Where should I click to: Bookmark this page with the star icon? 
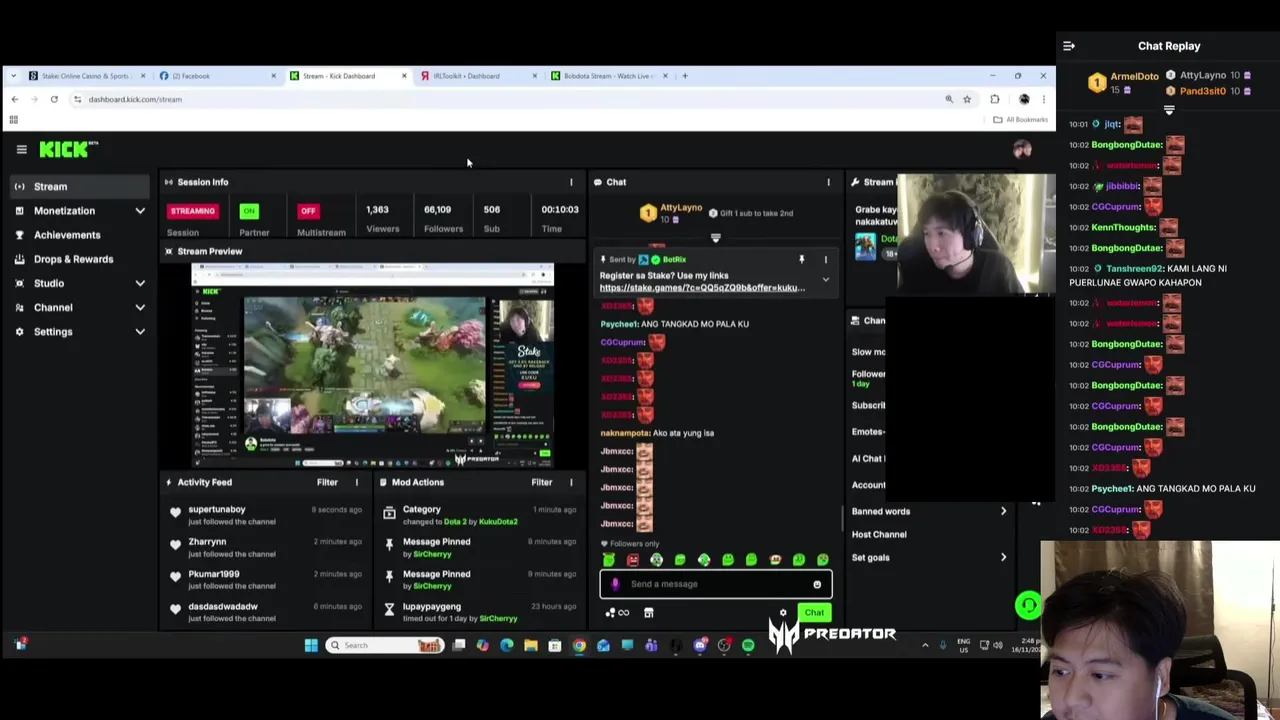click(x=967, y=99)
